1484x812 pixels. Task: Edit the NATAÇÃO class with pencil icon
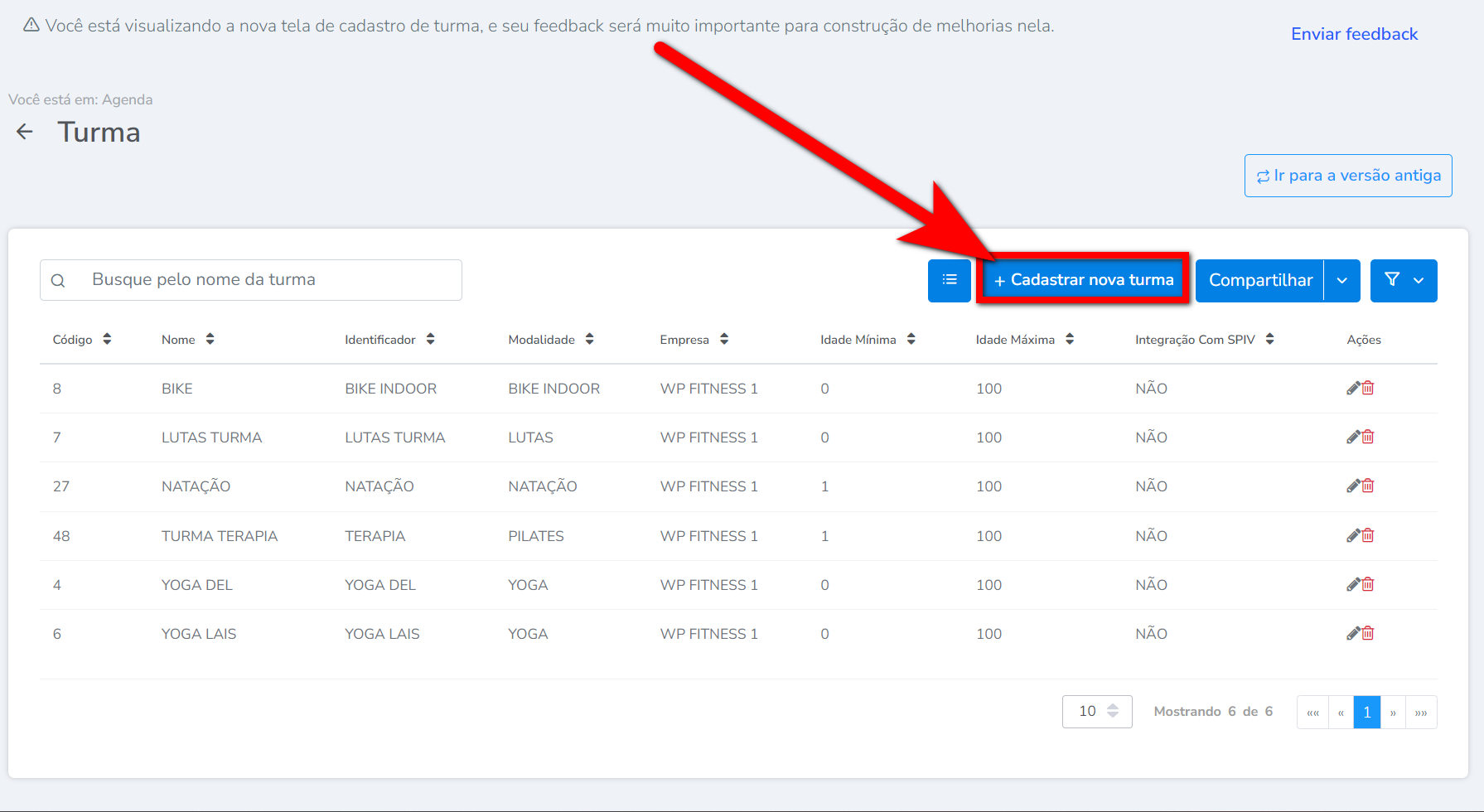pos(1352,486)
